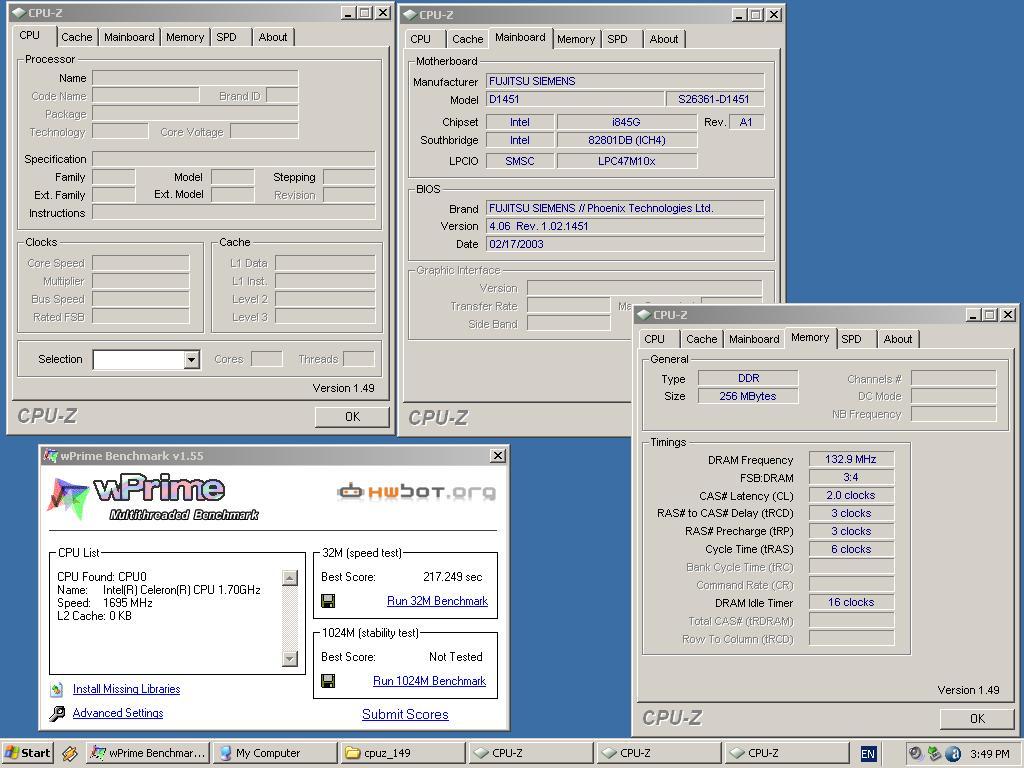Click the taskbar clock showing 3:49 PM

(989, 754)
